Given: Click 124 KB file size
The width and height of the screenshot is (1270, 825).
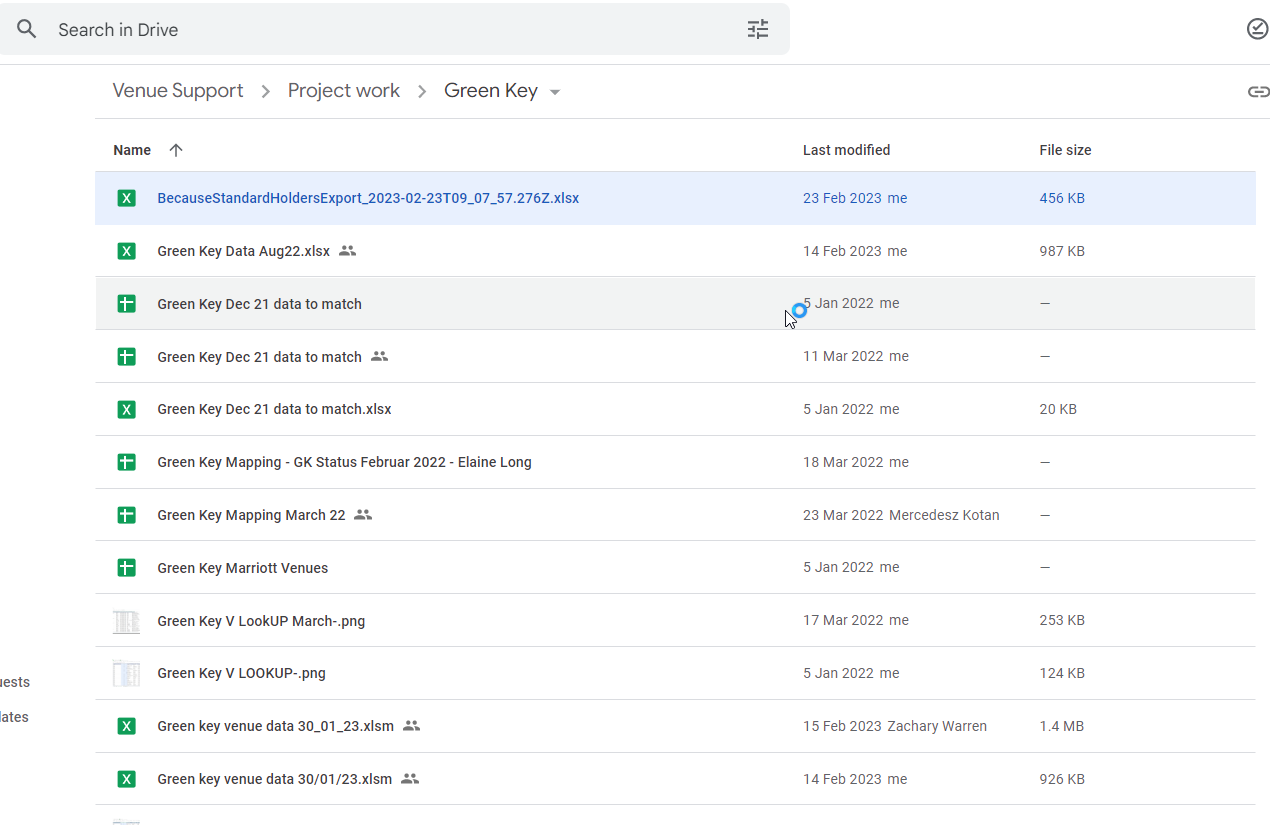Looking at the screenshot, I should 1062,673.
